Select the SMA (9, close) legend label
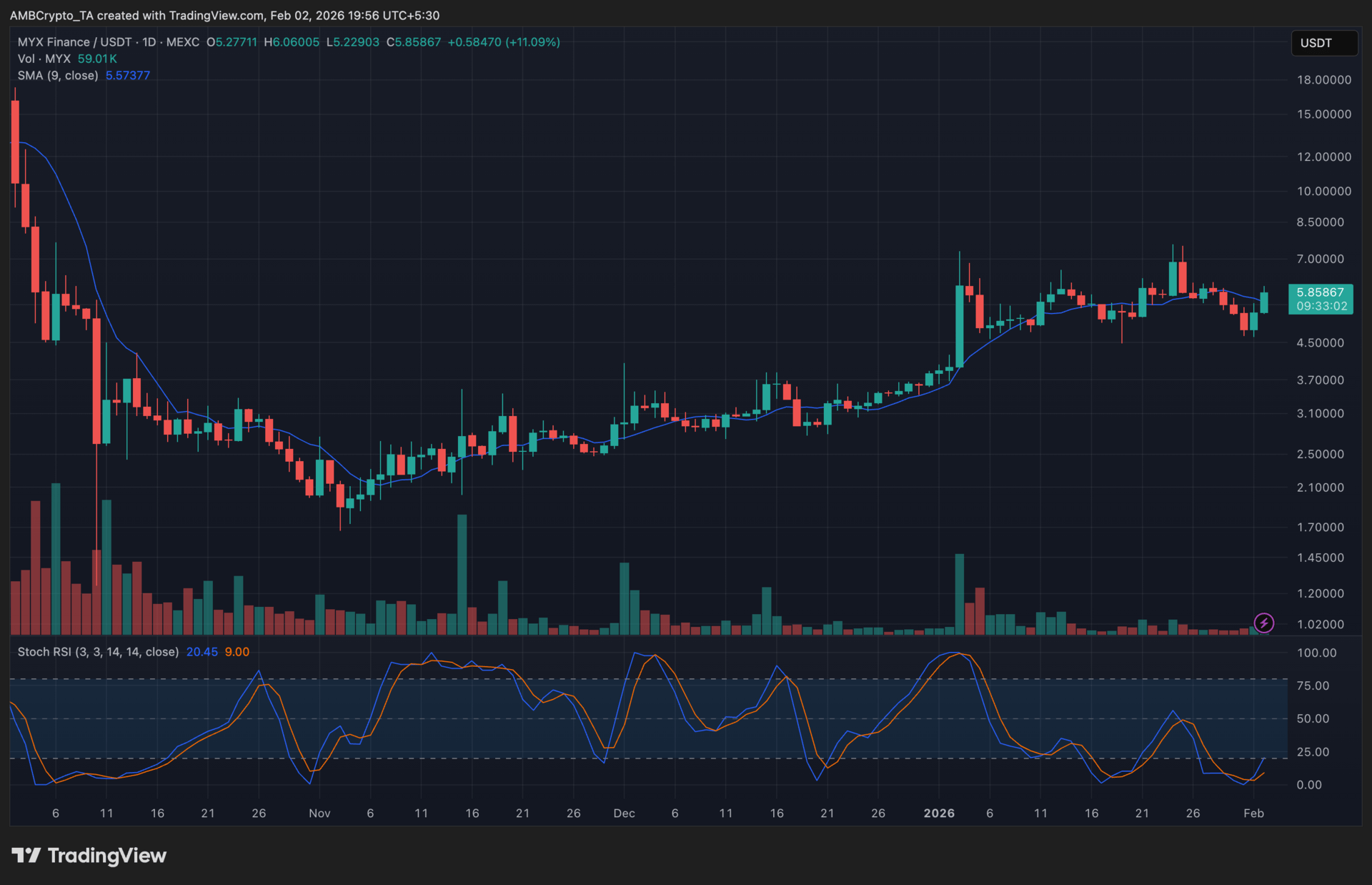1372x885 pixels. [58, 75]
